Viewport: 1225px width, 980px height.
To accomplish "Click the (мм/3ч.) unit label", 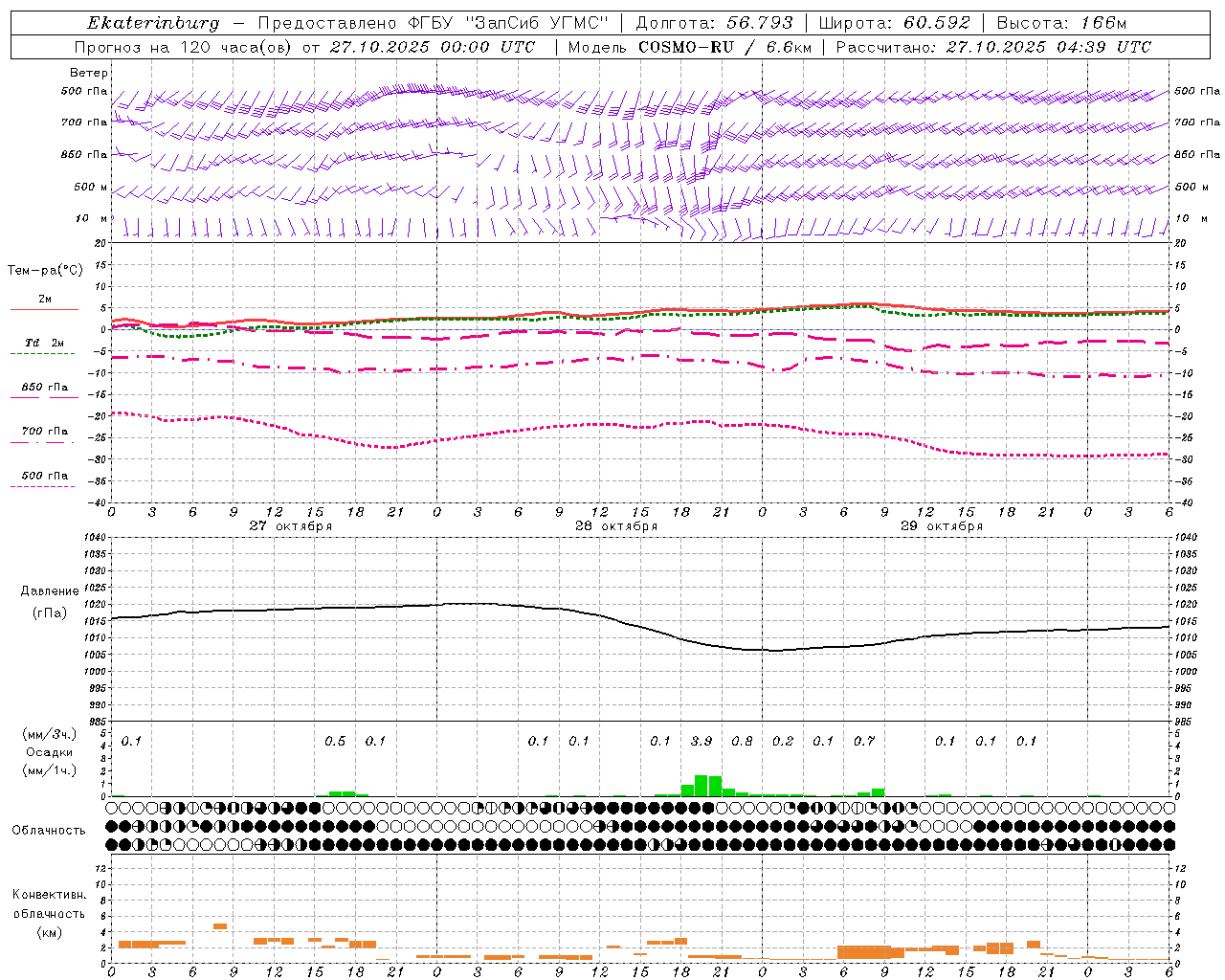I will (50, 734).
